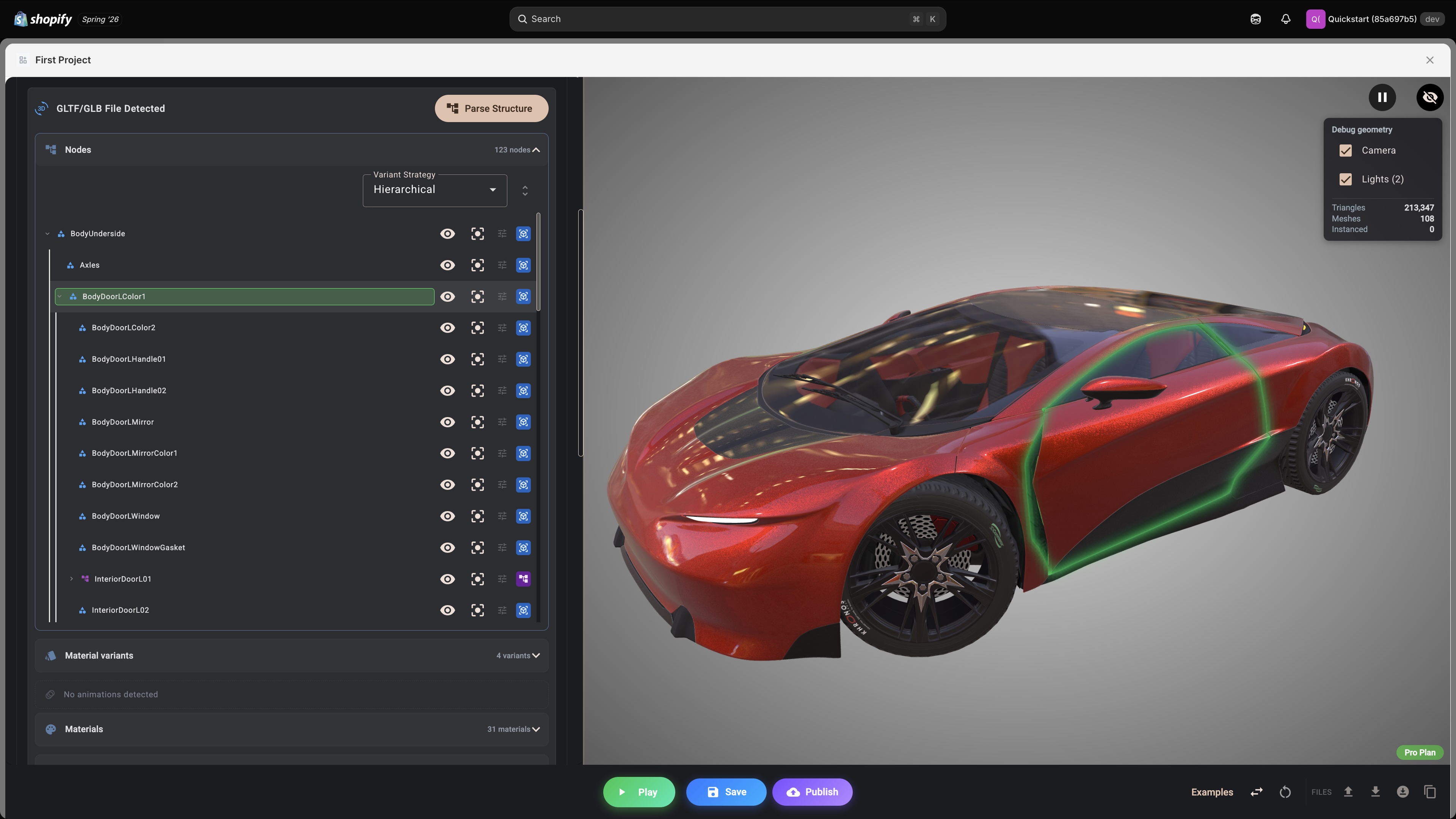Hide the BodyUnderside node
Viewport: 1456px width, 819px height.
[448, 234]
